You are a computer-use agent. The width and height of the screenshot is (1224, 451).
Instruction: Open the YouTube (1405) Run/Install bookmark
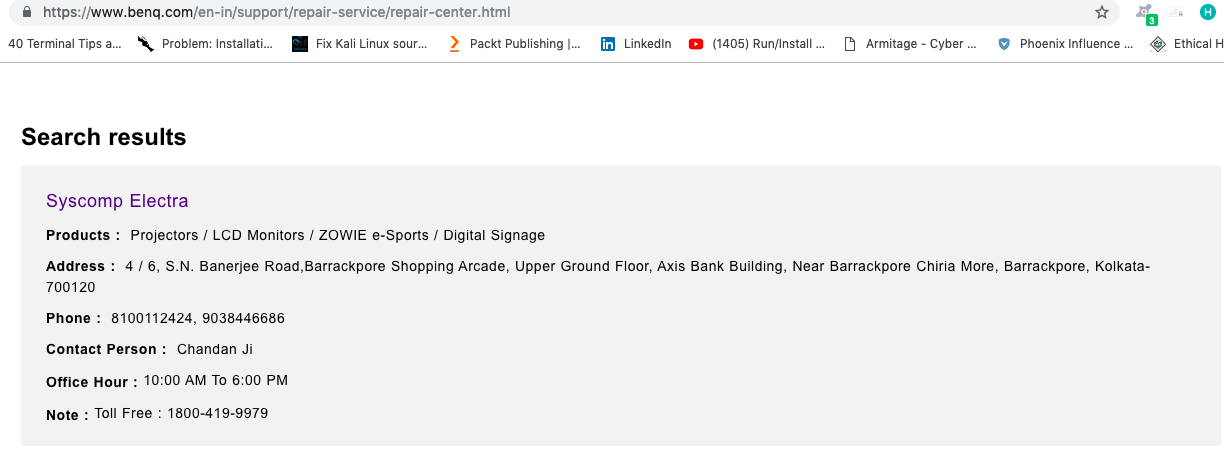(x=757, y=44)
